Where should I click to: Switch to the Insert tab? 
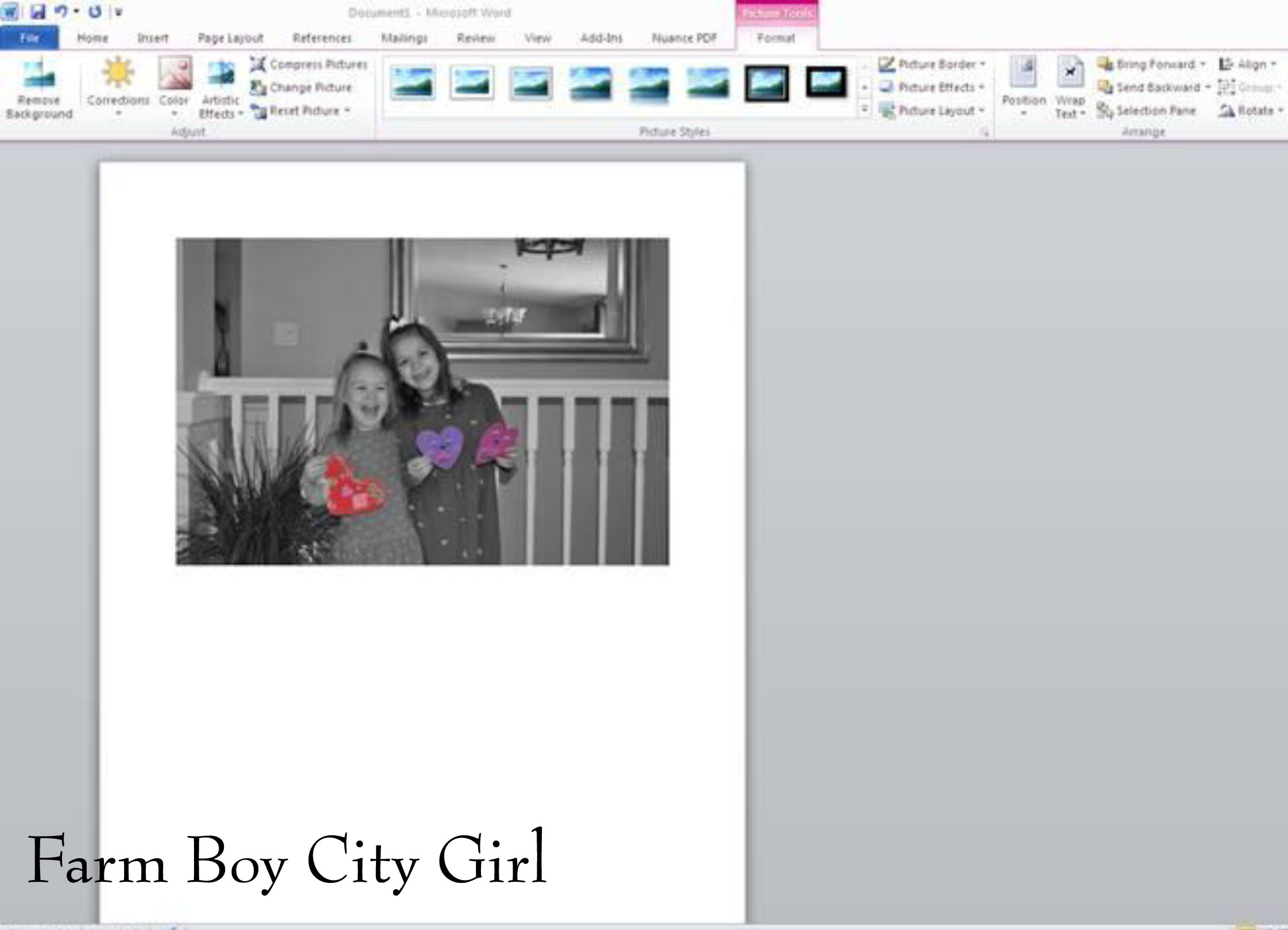pos(153,38)
